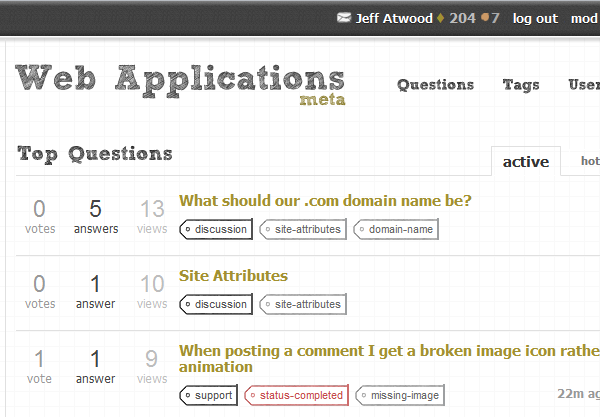Click the support tag

[209, 395]
